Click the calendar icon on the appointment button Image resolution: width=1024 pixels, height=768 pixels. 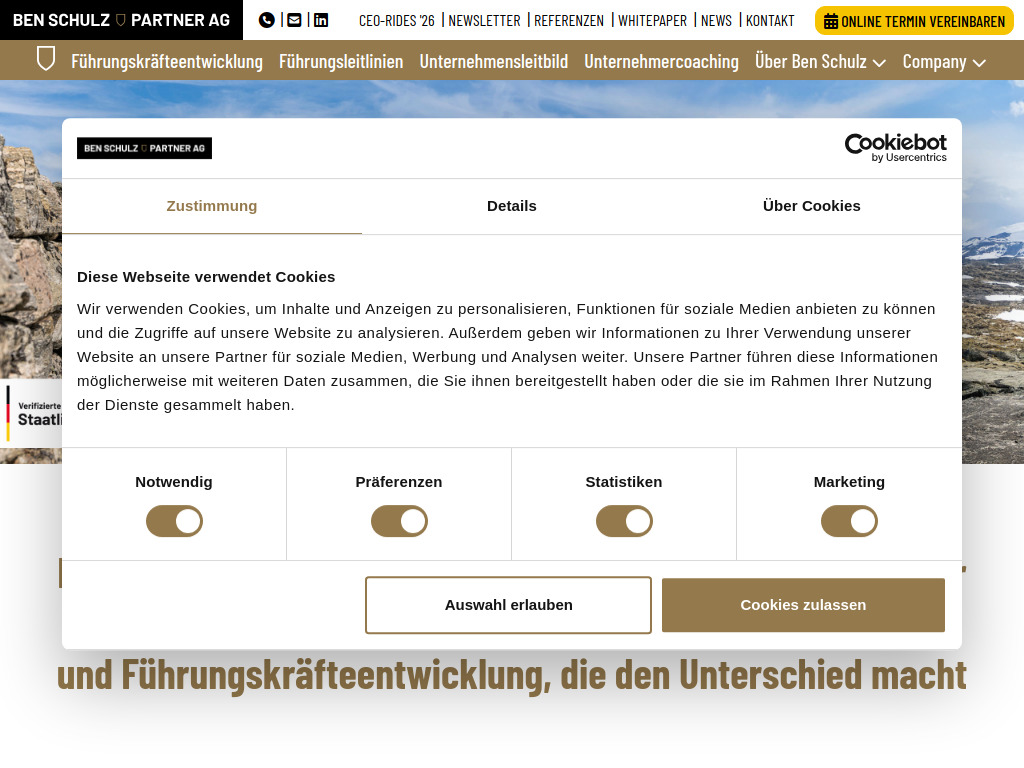pyautogui.click(x=833, y=19)
